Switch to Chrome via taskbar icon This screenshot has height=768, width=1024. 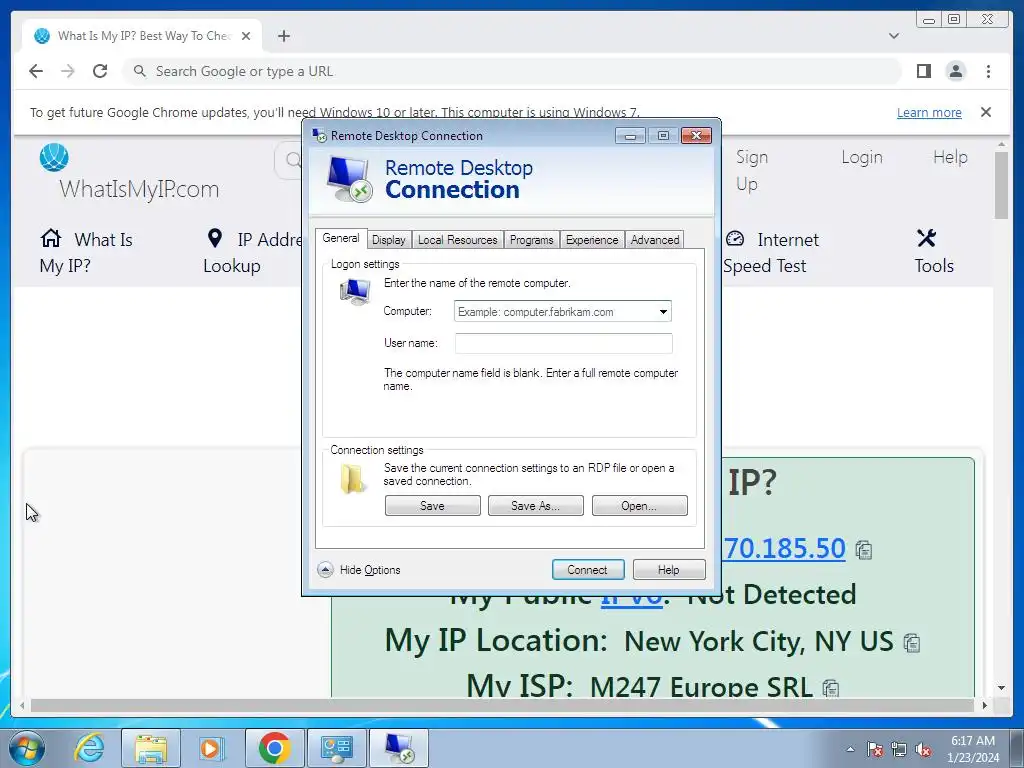274,748
